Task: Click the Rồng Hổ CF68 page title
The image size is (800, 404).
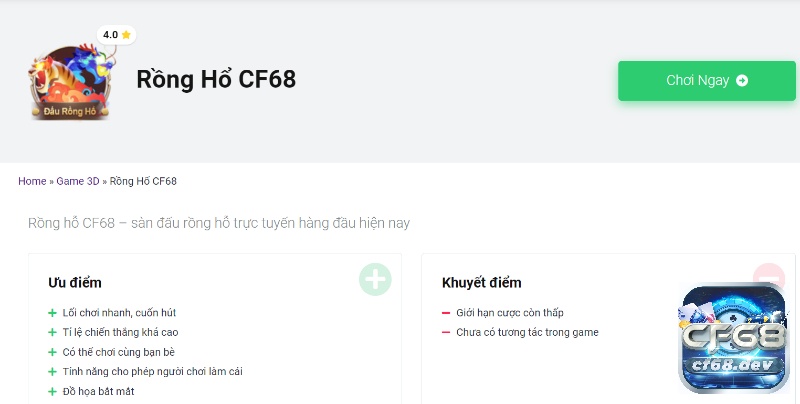Action: pyautogui.click(x=216, y=79)
